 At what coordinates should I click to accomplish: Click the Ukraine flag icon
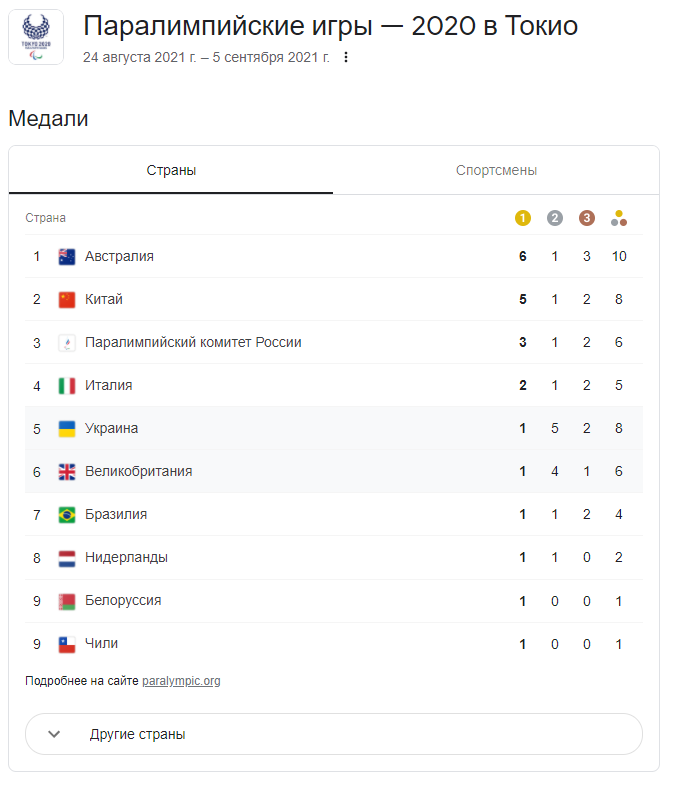coord(67,428)
